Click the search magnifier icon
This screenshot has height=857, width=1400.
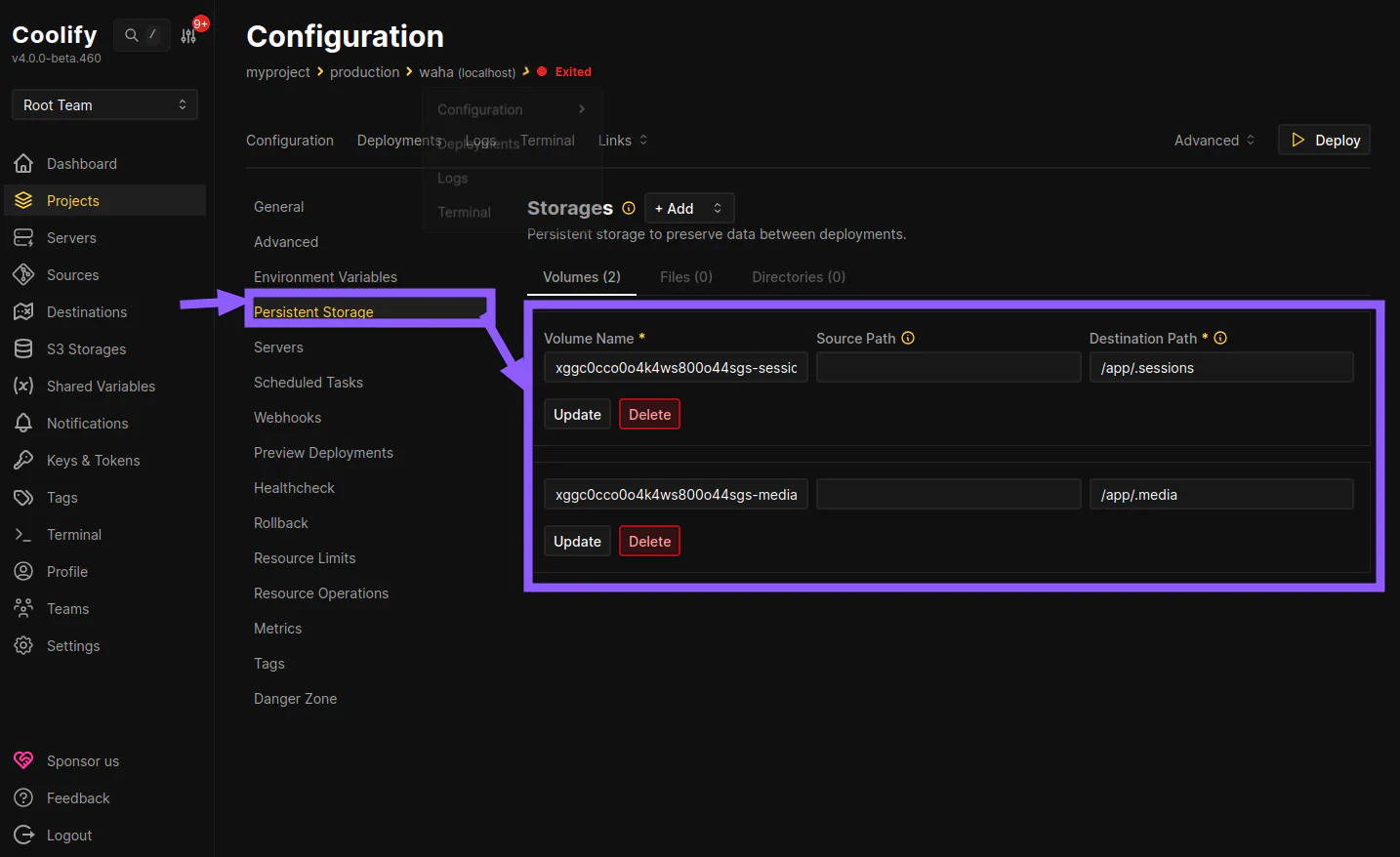click(131, 35)
